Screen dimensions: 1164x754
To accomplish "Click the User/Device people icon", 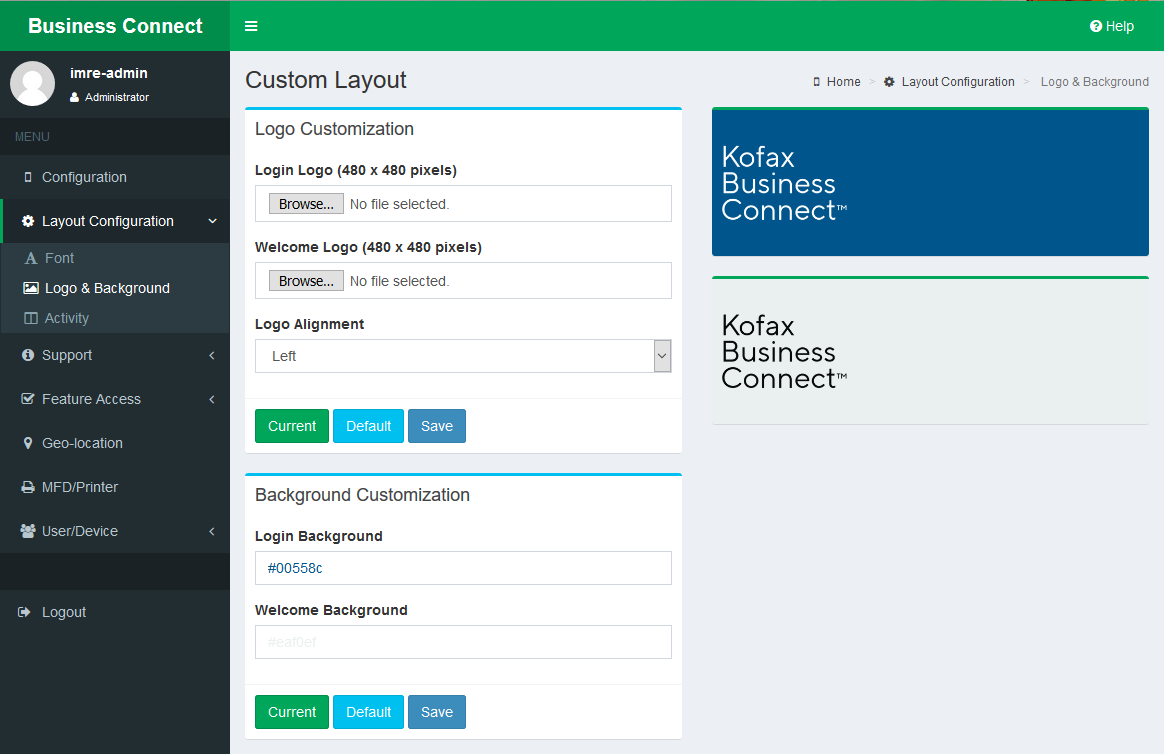I will [28, 531].
